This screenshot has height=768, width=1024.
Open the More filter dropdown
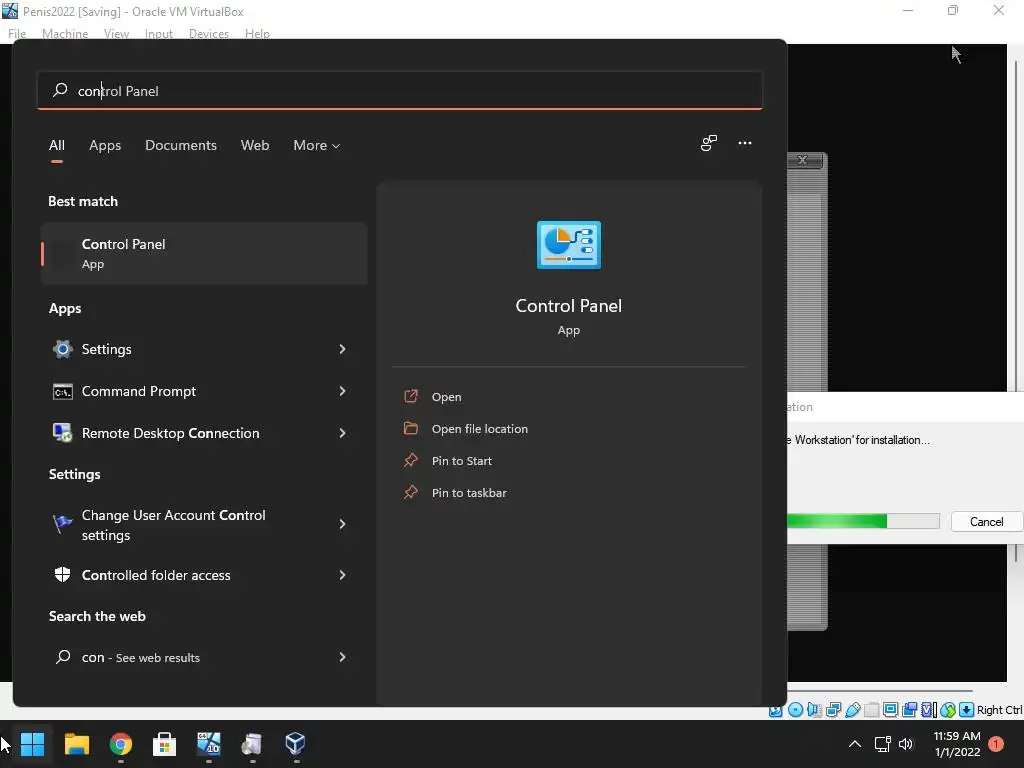[317, 145]
